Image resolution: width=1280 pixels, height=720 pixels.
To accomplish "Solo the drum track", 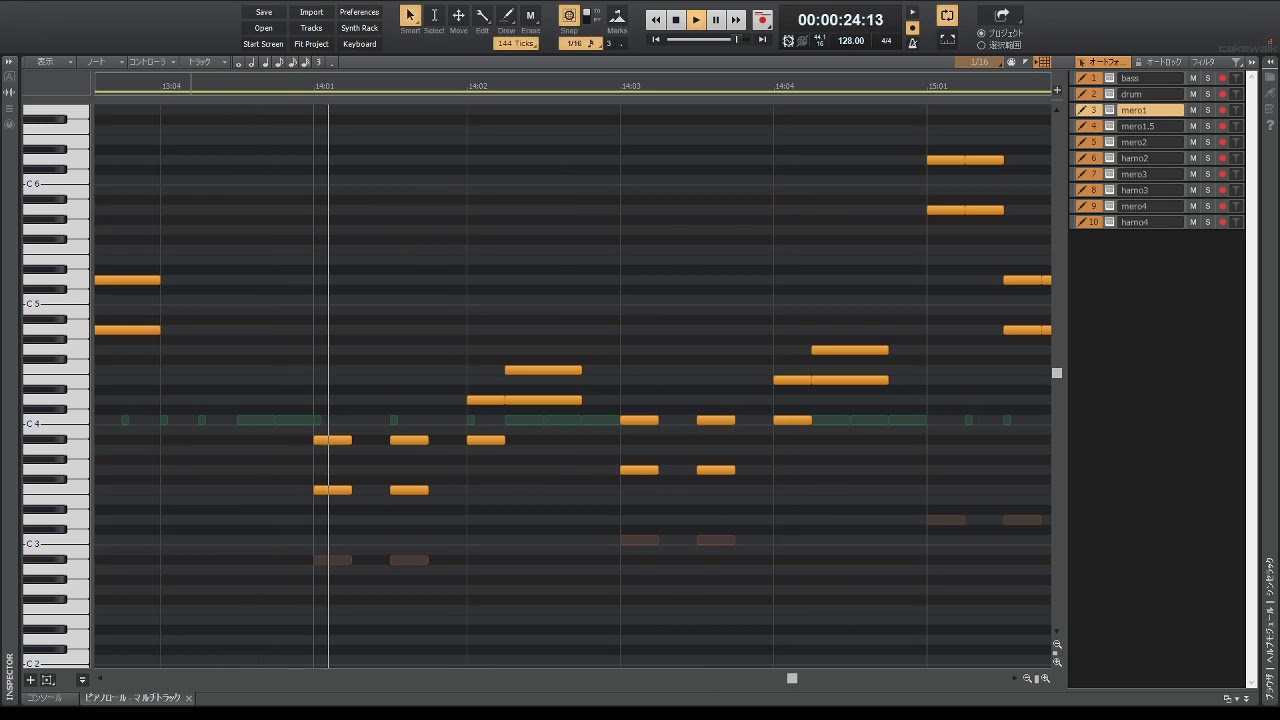I will coord(1207,94).
